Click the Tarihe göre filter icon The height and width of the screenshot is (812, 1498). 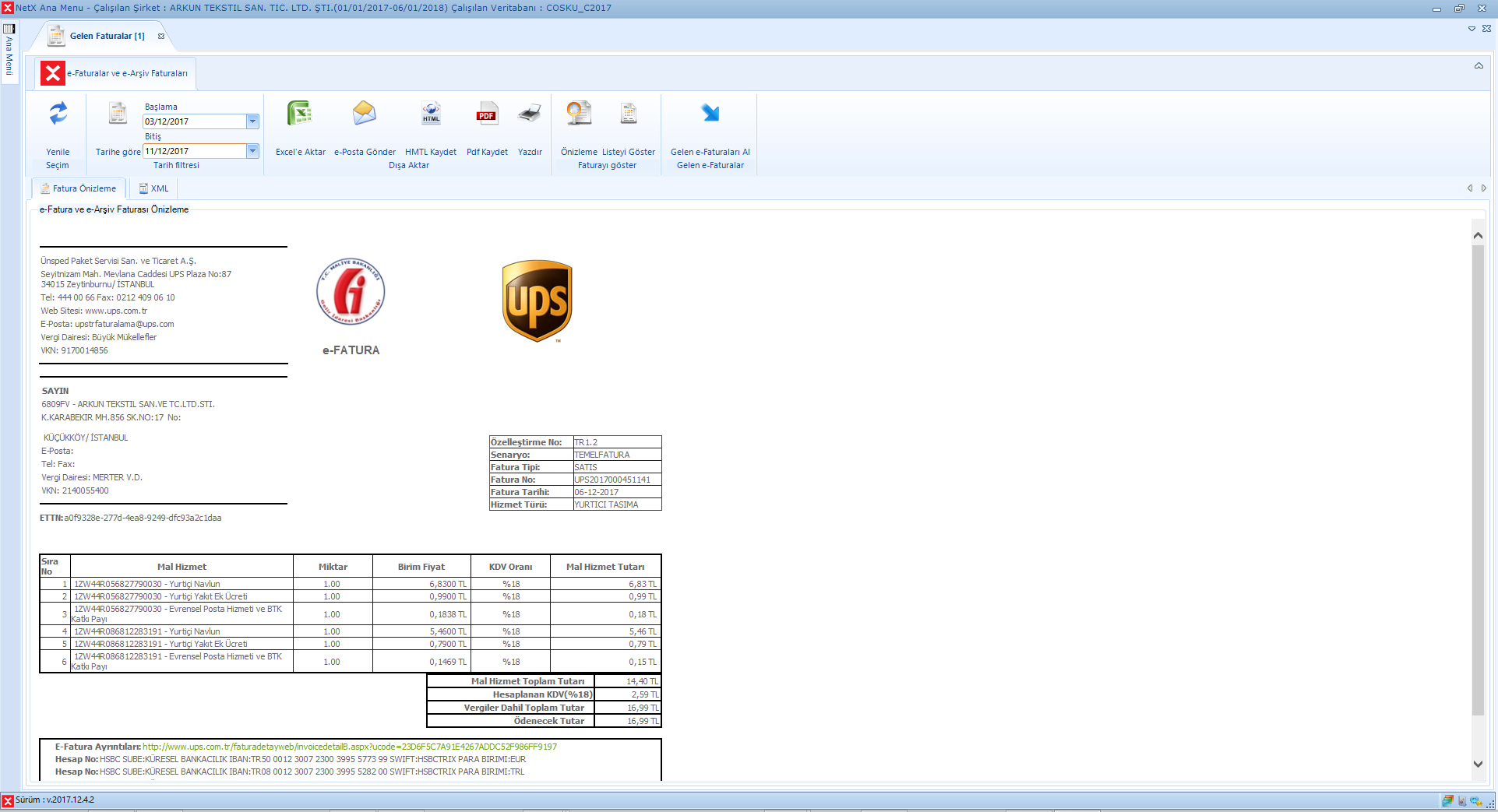(x=118, y=114)
